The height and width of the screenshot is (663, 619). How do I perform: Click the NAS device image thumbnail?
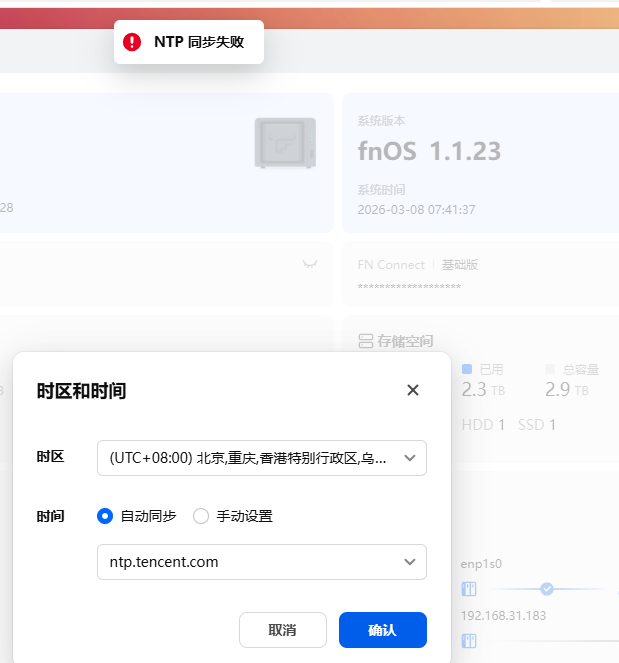[x=285, y=143]
